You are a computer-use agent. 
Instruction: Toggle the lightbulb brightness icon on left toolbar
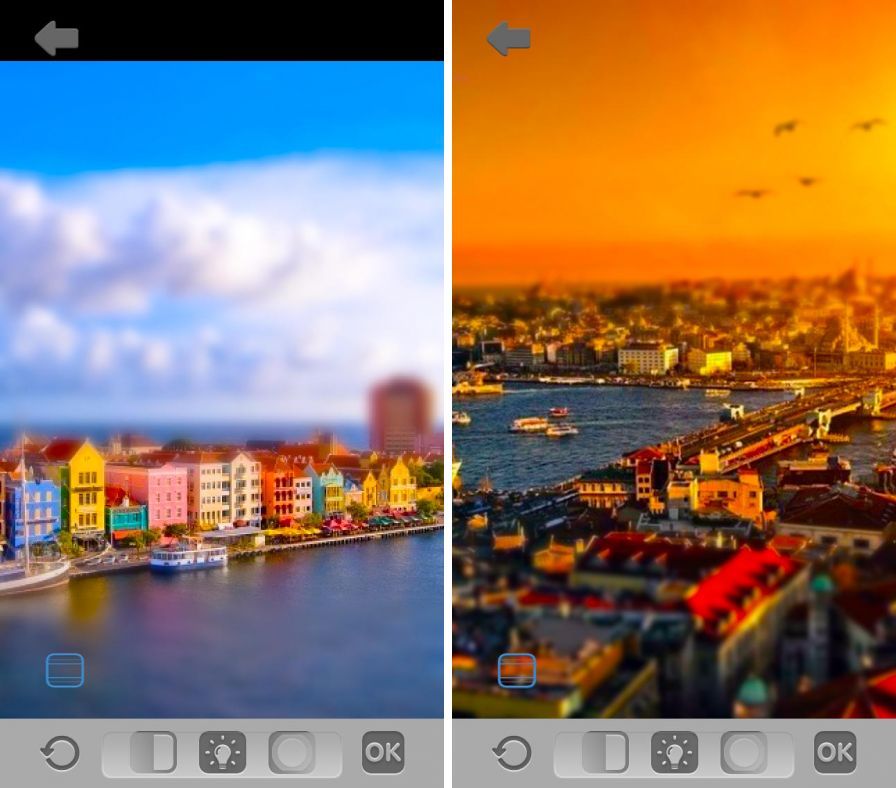point(222,752)
